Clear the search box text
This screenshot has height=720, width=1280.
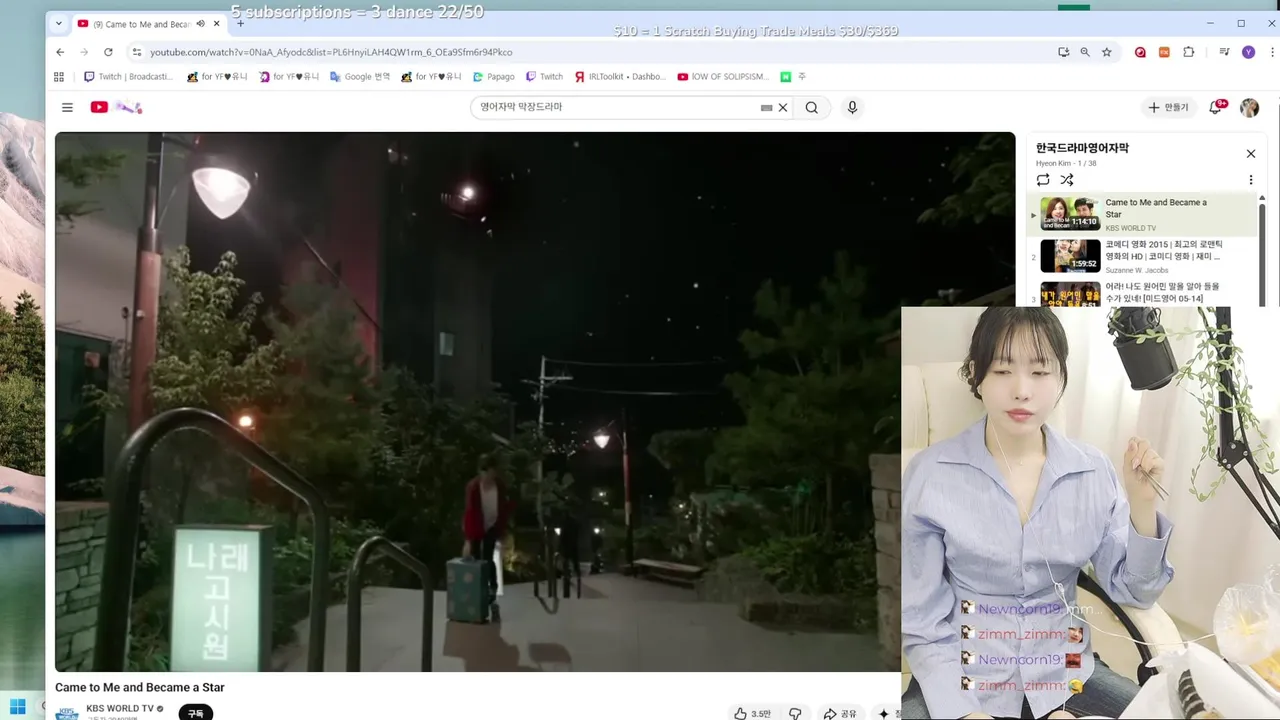point(783,107)
